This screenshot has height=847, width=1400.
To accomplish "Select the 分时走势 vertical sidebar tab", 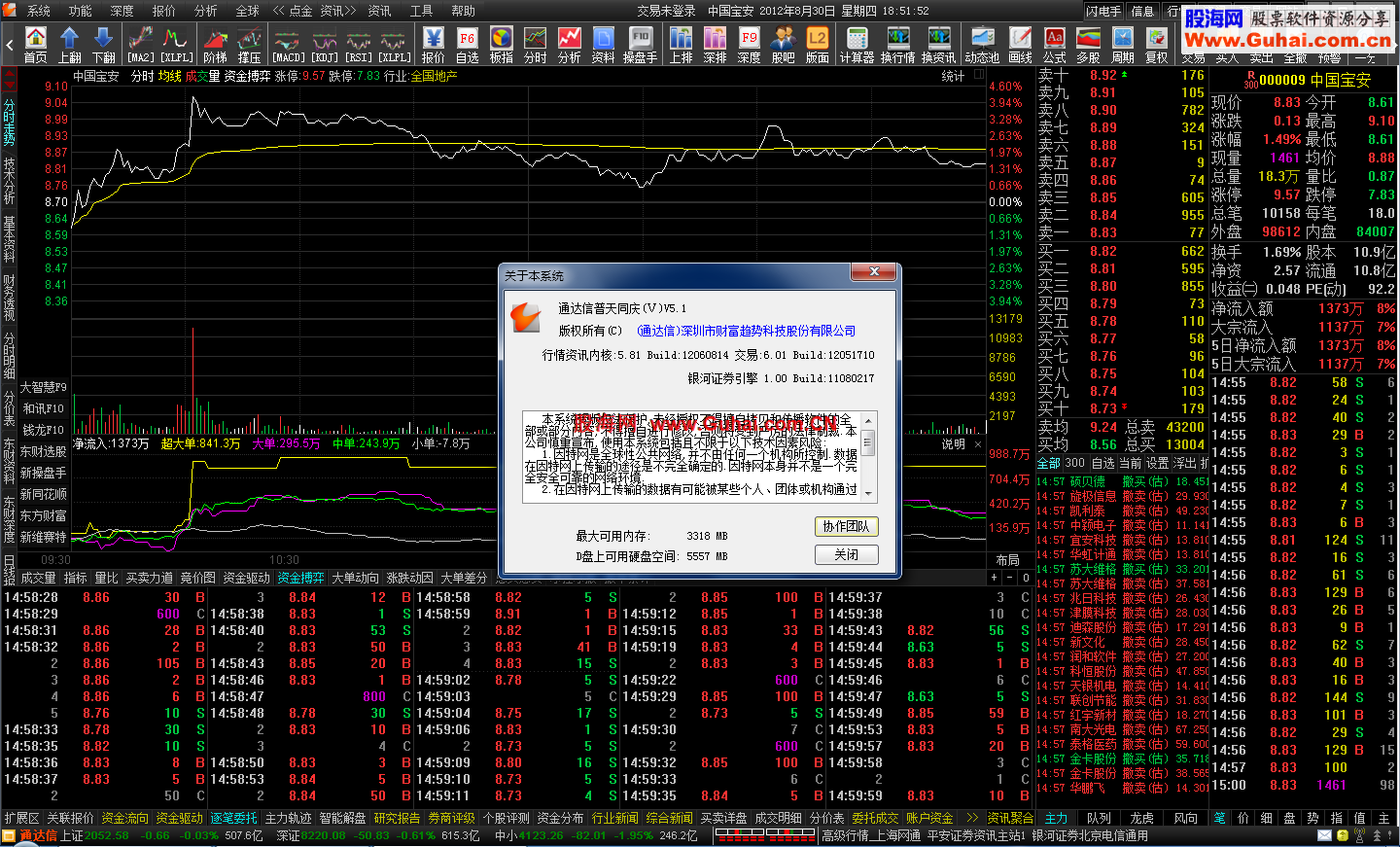I will (x=9, y=123).
